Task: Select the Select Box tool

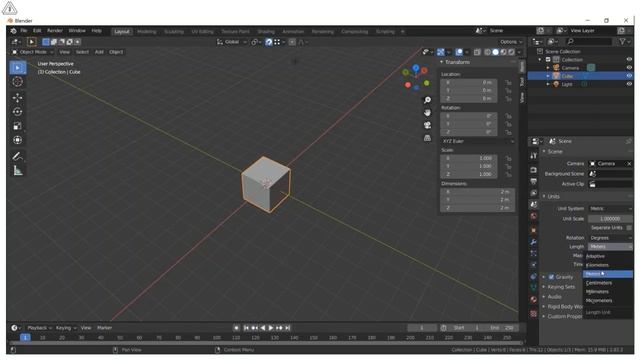Action: [18, 67]
